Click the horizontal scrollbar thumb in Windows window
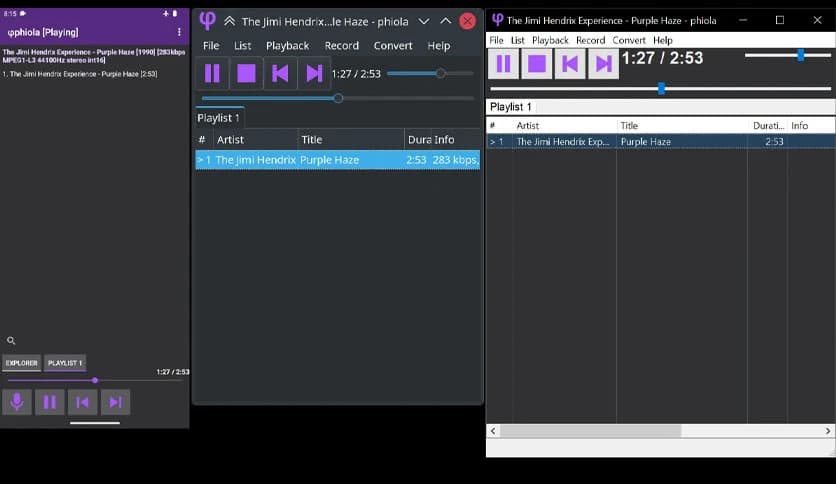Screen dimensions: 836x484 [590, 431]
